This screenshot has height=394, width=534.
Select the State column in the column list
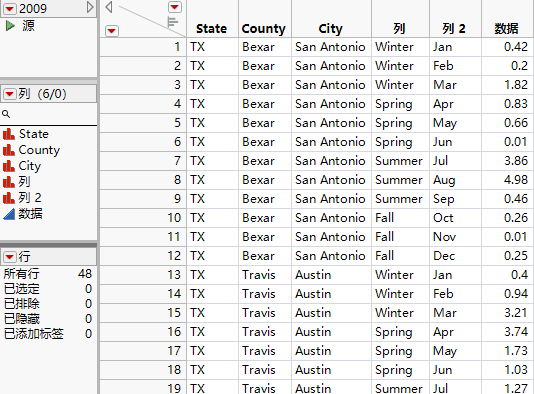(33, 134)
